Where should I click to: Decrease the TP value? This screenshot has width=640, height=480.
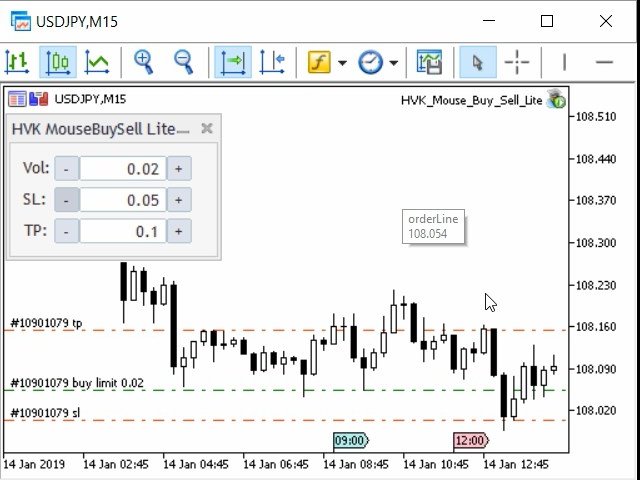click(x=66, y=231)
